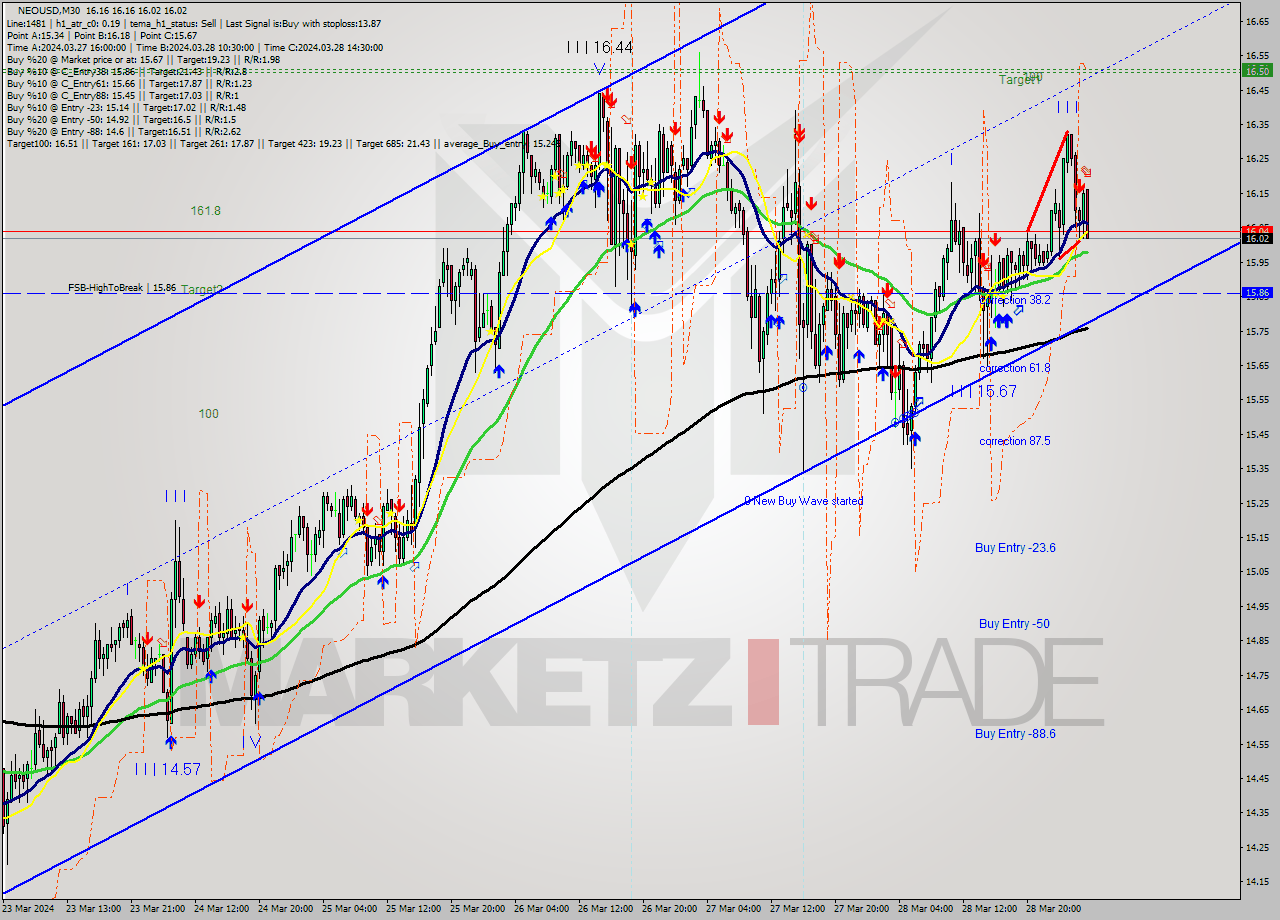Click the '23 Mar 2024' time axis label
Screen dimensions: 1280x920
tap(28, 909)
